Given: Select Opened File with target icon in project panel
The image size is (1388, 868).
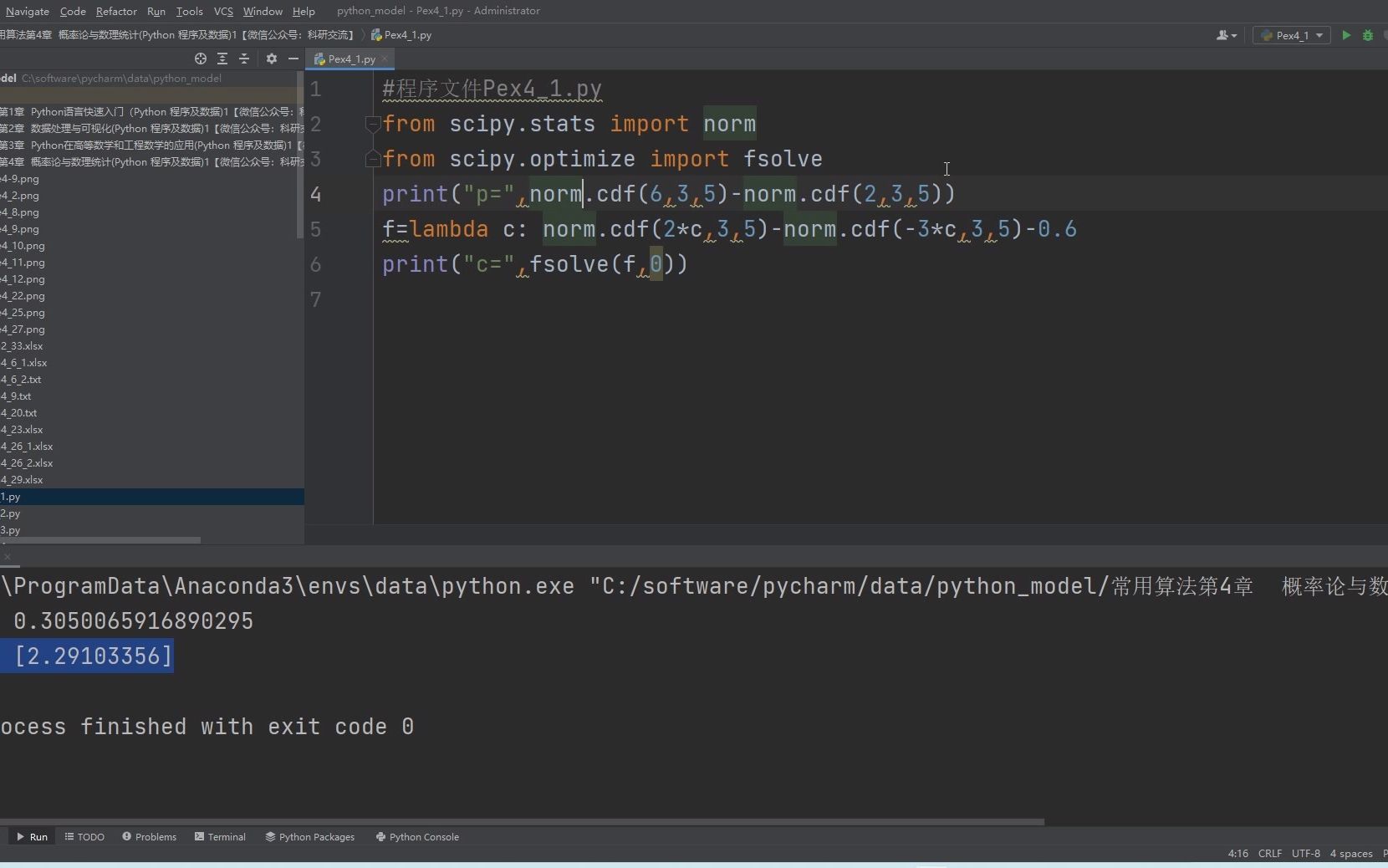Looking at the screenshot, I should click(x=201, y=59).
